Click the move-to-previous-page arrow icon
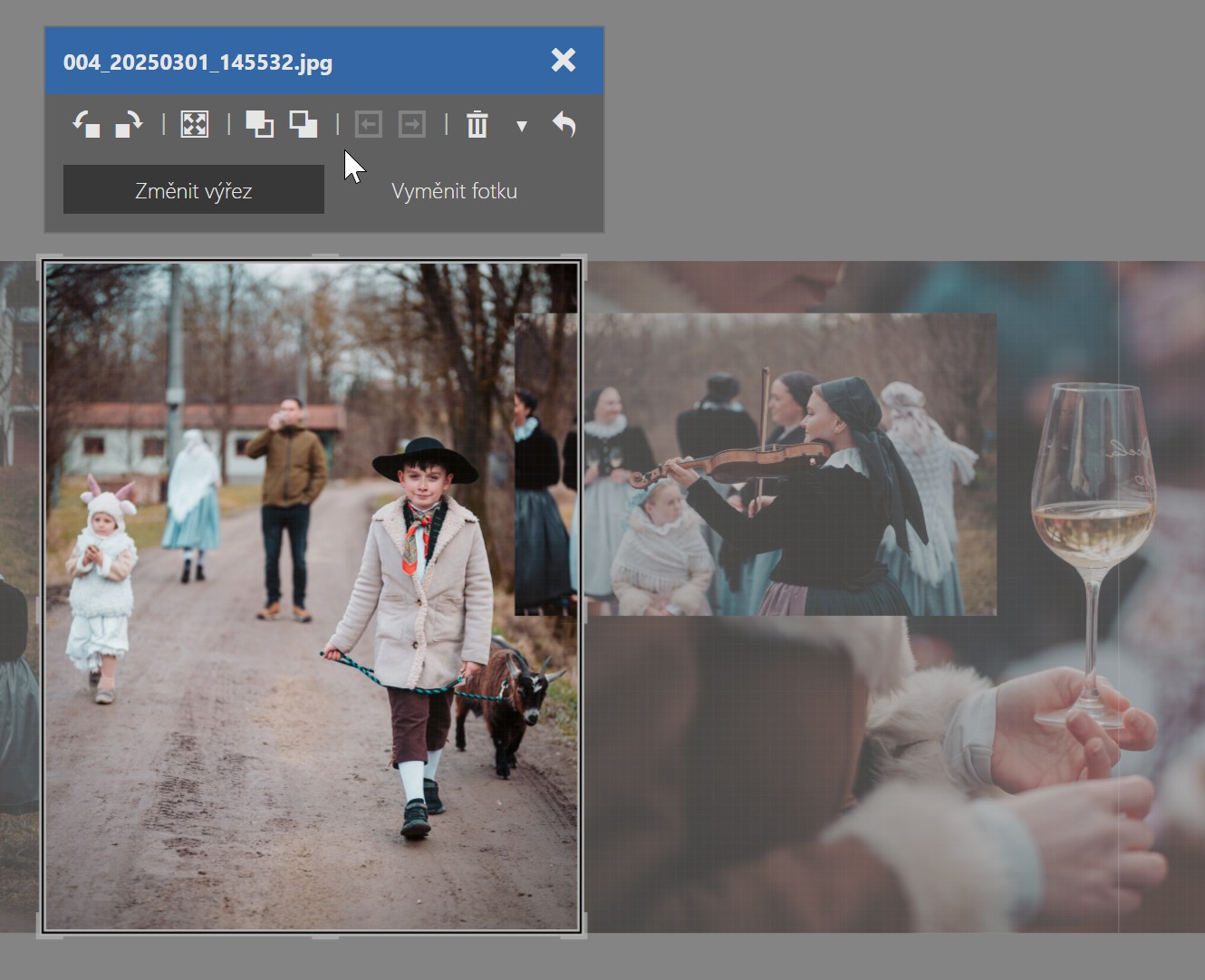The width and height of the screenshot is (1205, 980). [368, 124]
